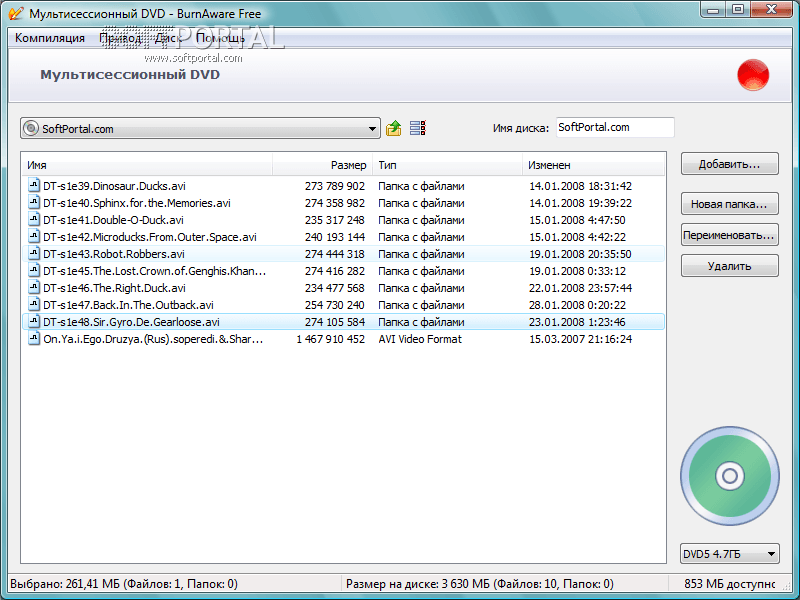This screenshot has height=600, width=800.
Task: Click file icon of DT-s1e41.Double-O-Duck.avi
Action: click(x=34, y=219)
